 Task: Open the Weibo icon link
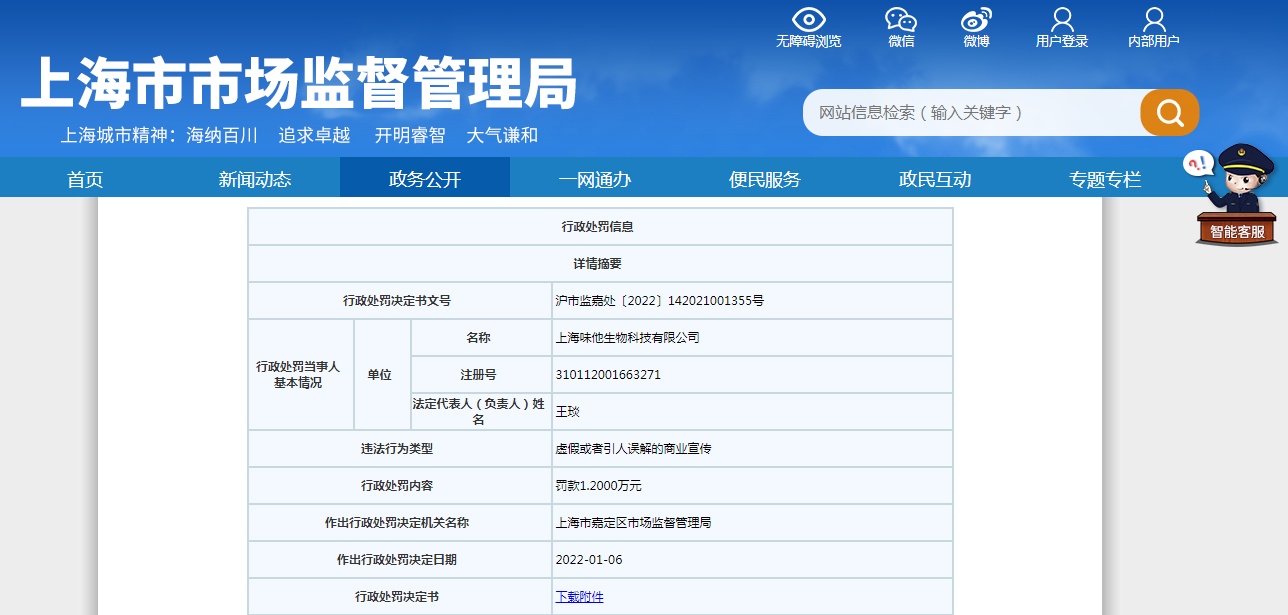pos(976,20)
